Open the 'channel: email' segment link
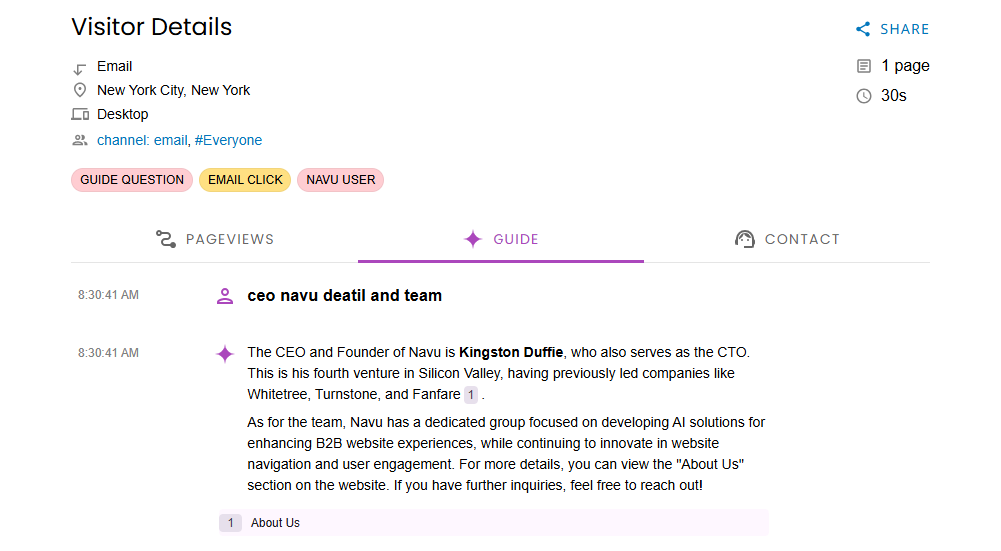This screenshot has height=551, width=1001. click(x=142, y=141)
